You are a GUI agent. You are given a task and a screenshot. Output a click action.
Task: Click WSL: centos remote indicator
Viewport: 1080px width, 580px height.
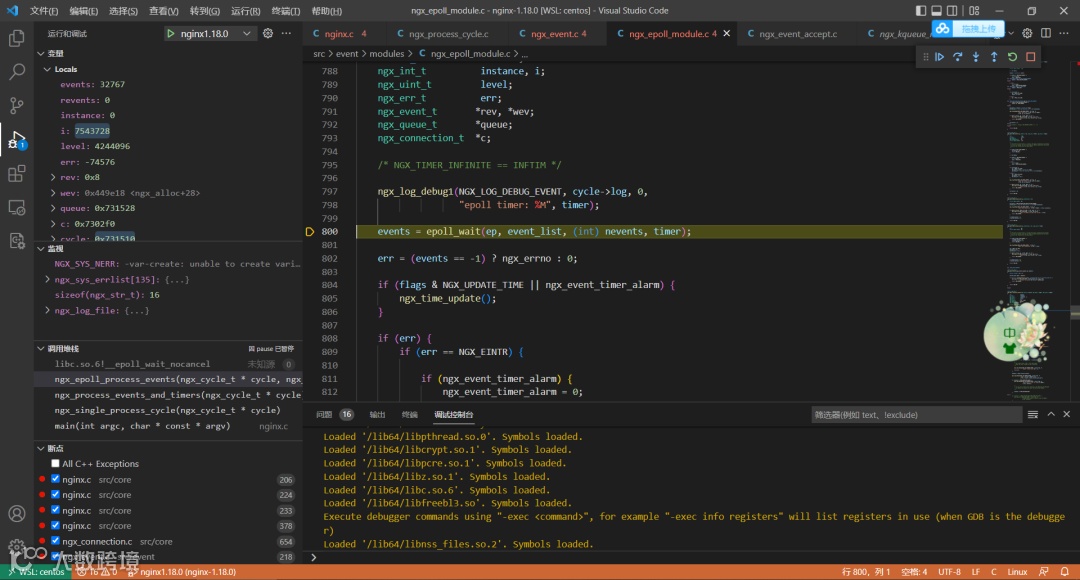tap(36, 572)
